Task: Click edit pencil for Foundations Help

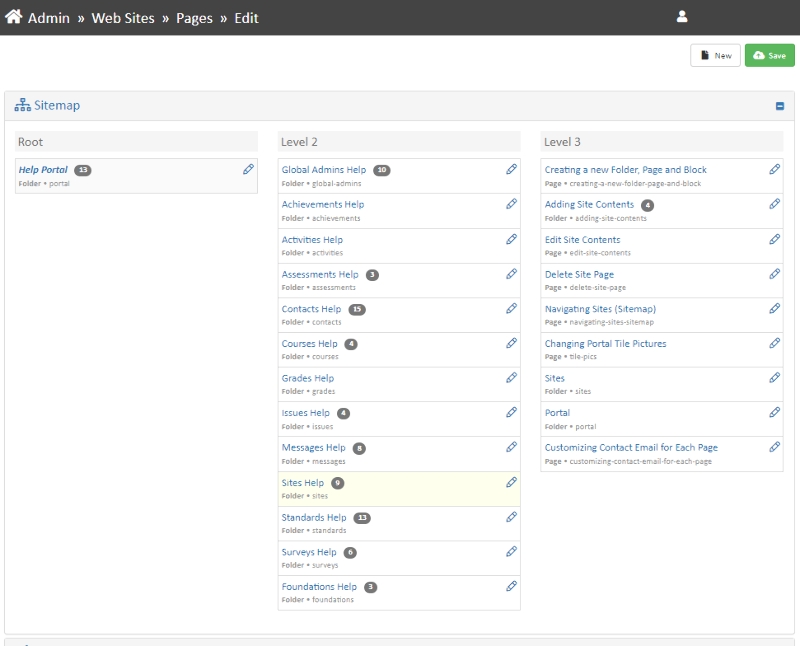Action: click(511, 586)
